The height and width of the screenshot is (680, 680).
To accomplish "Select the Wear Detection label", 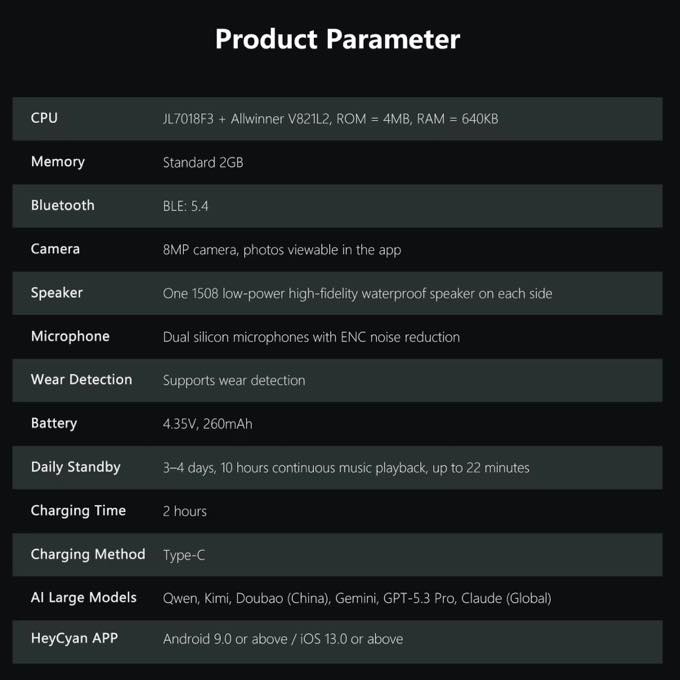I will (82, 379).
